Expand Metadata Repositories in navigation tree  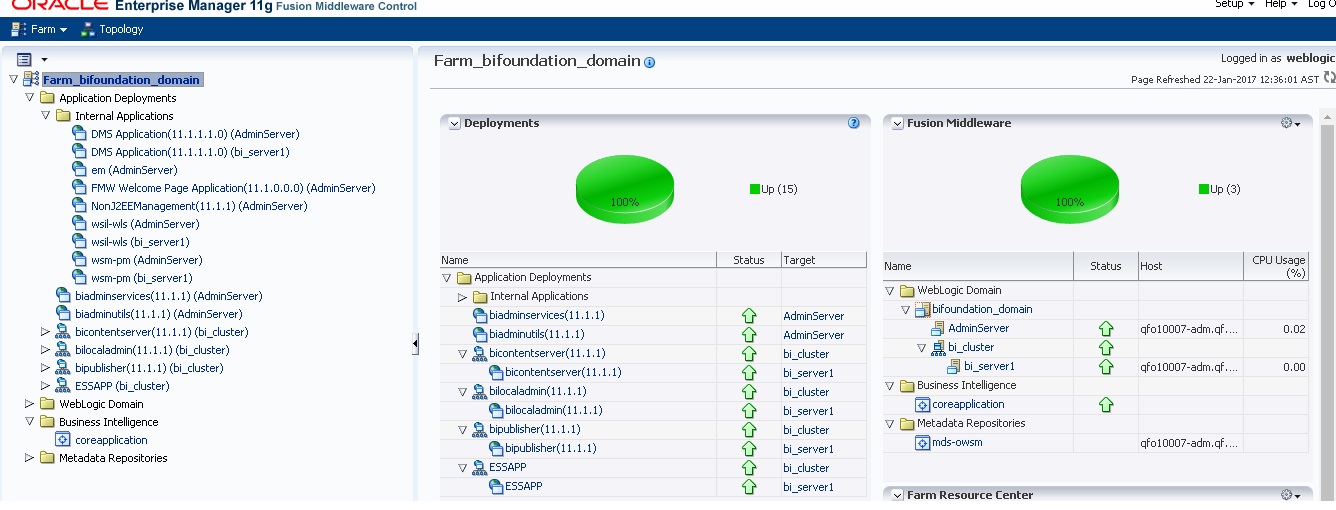pyautogui.click(x=29, y=458)
